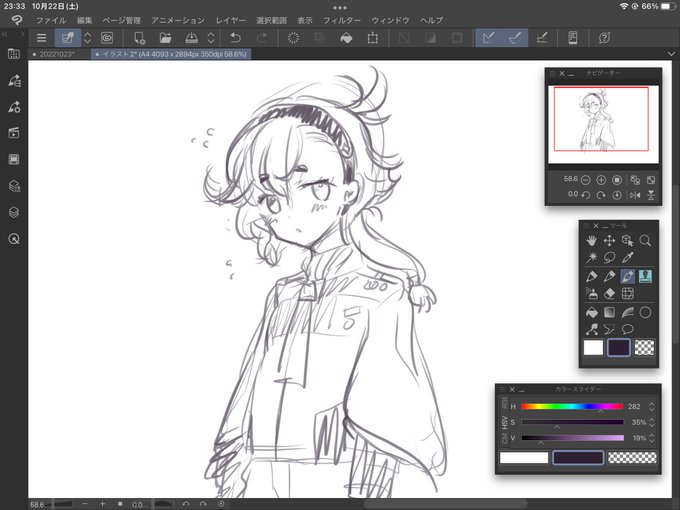Switch Color Slider to RGB tab
The image size is (680, 510).
coord(504,403)
